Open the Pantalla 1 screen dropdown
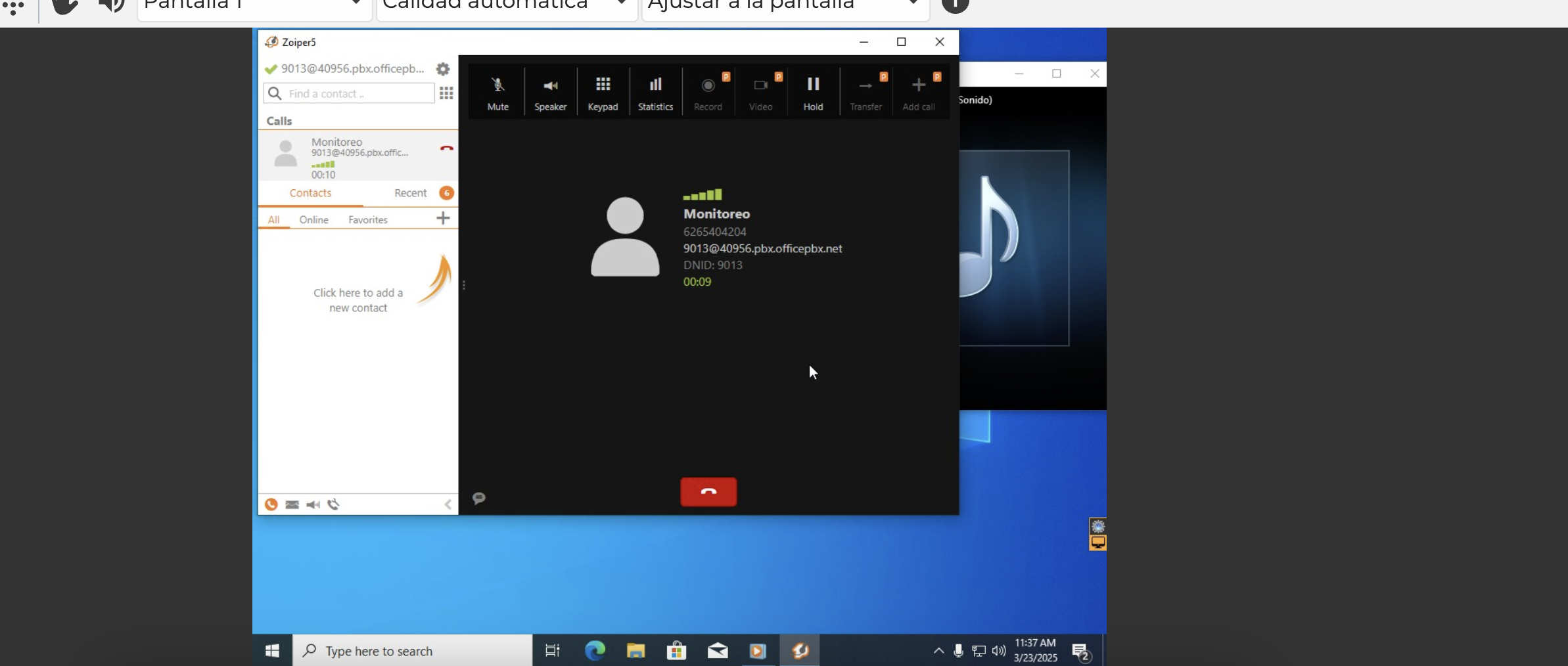Screen dimensions: 1568x666 point(254,7)
